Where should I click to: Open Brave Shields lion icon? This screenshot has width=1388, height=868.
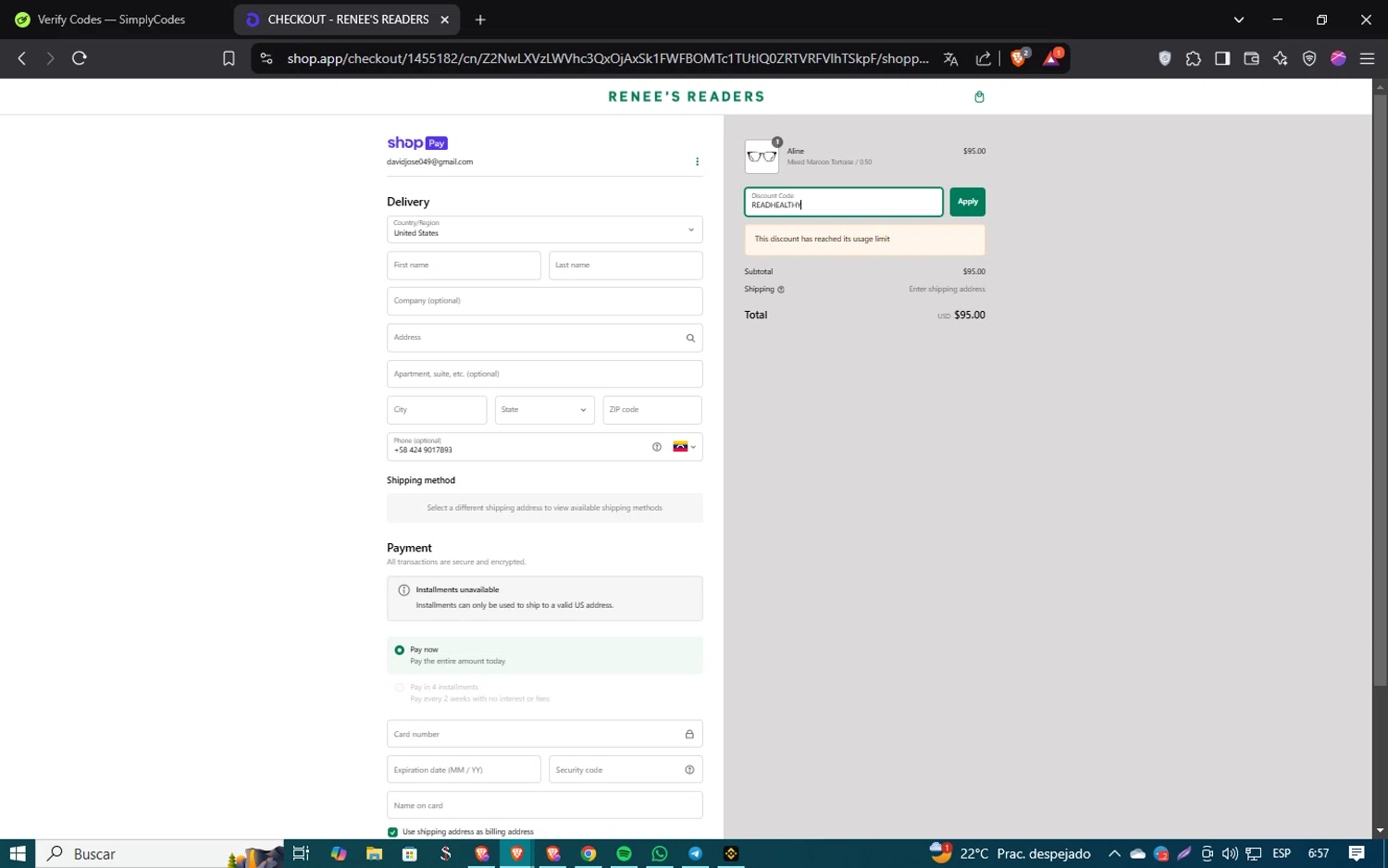tap(1019, 57)
